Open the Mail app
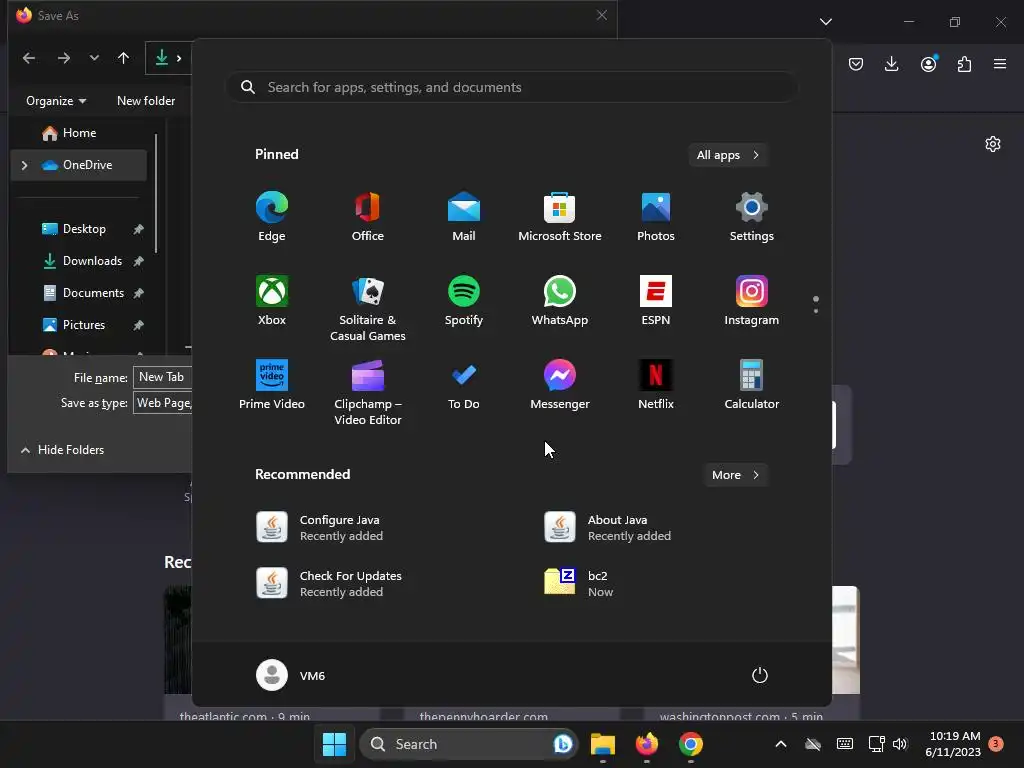 click(x=464, y=217)
